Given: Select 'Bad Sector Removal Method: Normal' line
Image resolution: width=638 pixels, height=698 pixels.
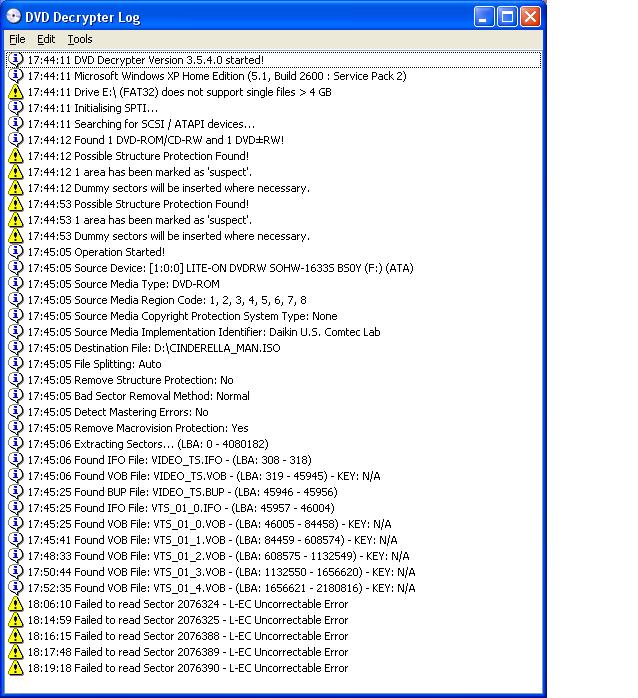Looking at the screenshot, I should [138, 396].
